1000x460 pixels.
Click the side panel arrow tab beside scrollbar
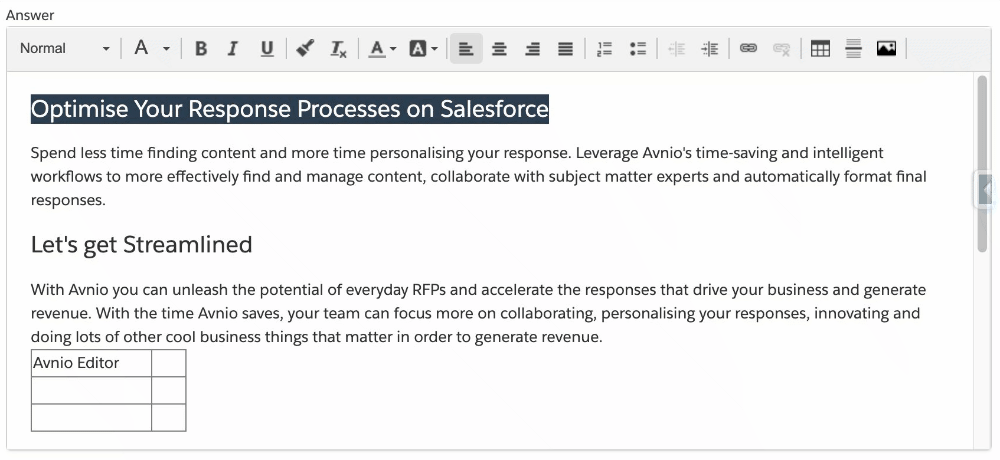tap(987, 190)
